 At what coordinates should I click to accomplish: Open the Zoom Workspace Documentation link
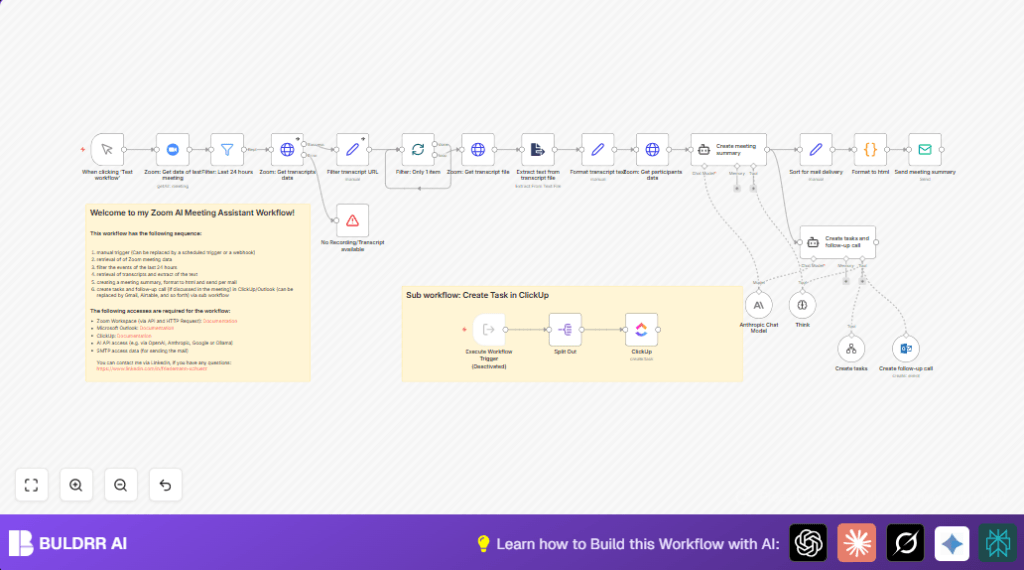coord(220,321)
